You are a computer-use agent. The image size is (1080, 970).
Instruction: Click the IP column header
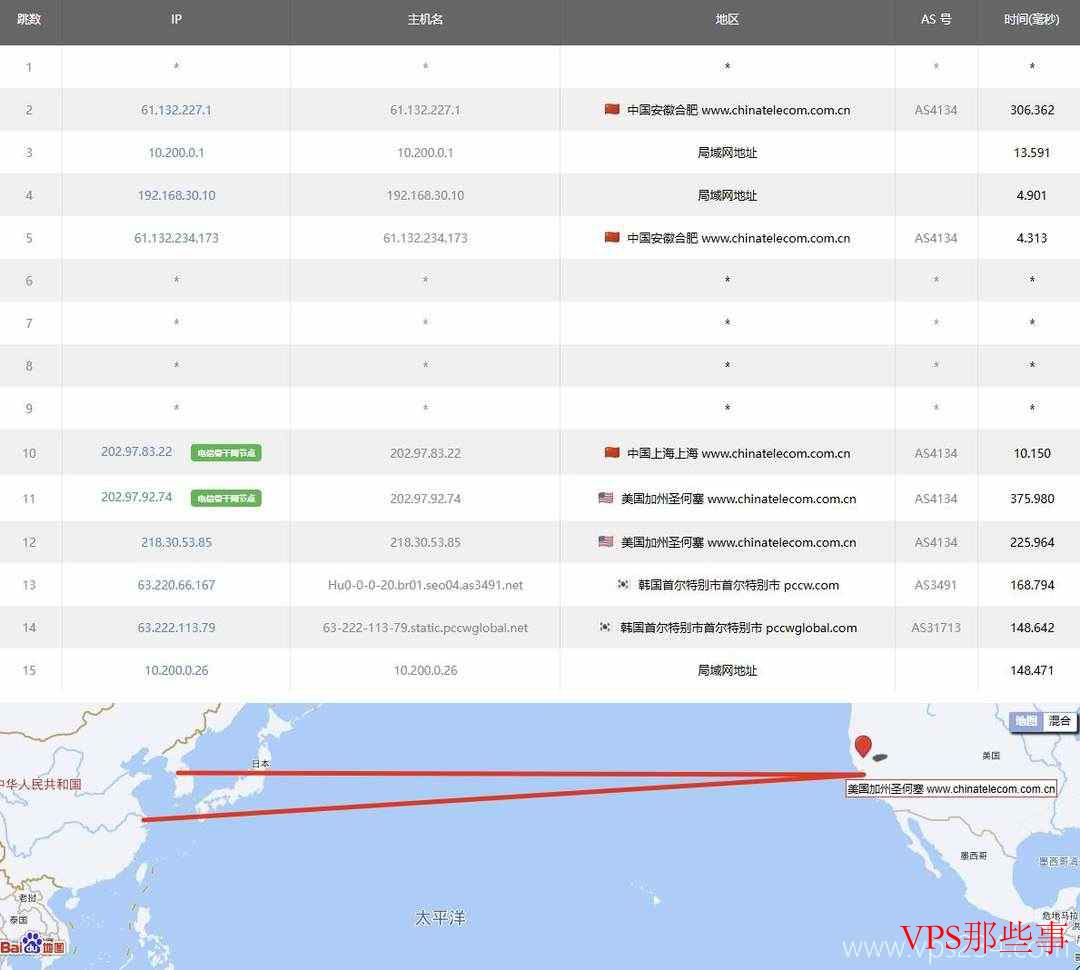176,19
